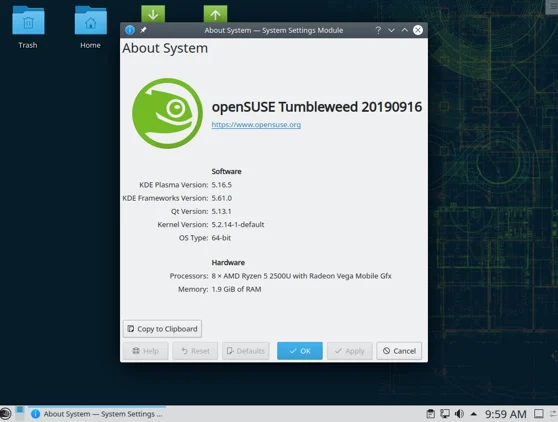Expand hidden system tray icons arrow
This screenshot has width=558, height=422.
tap(474, 414)
